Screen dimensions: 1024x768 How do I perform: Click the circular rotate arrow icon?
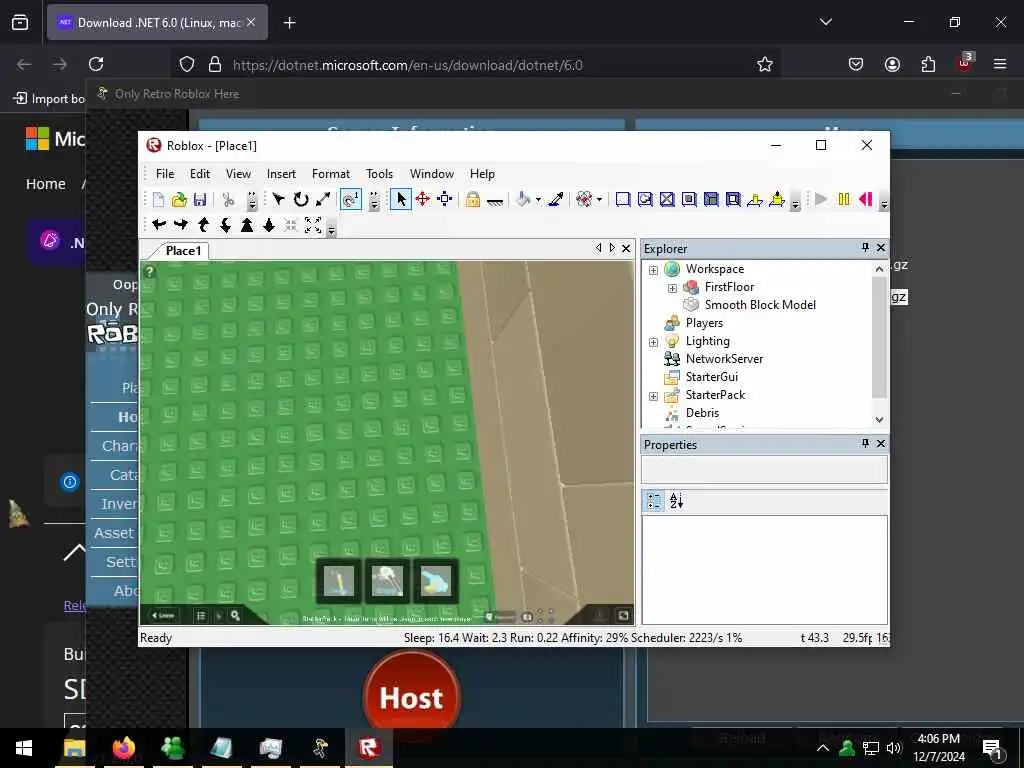(x=300, y=200)
